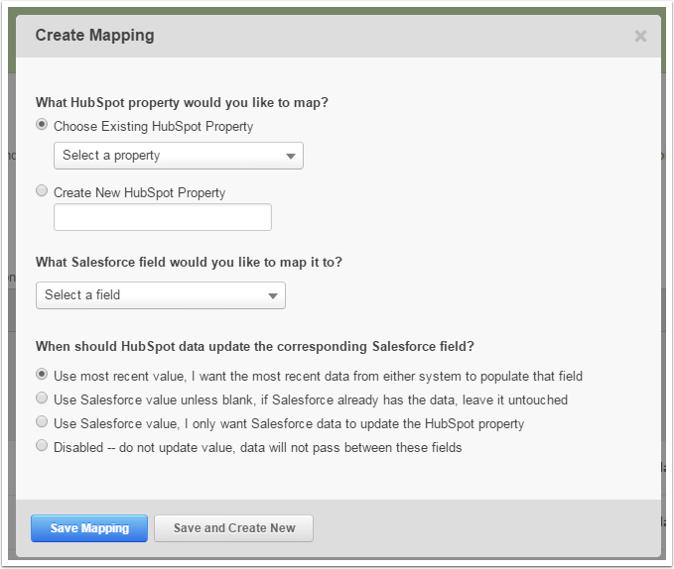Click the 'What Salesforce field would you like to map it to?' heading
The image size is (674, 569).
189,262
